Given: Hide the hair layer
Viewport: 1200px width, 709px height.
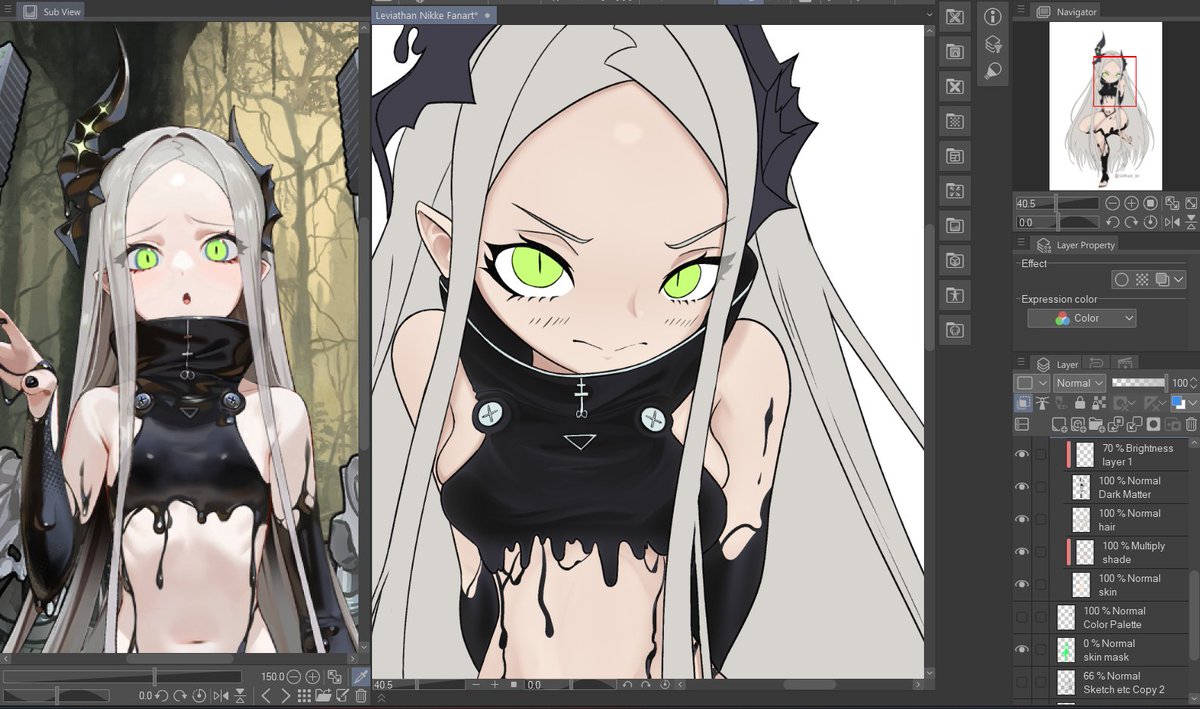Looking at the screenshot, I should coord(1022,519).
